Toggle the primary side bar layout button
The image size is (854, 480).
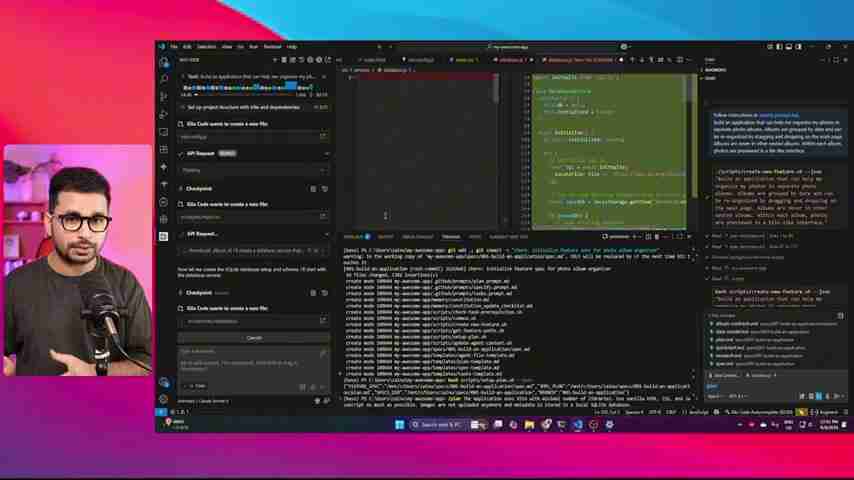tap(779, 47)
